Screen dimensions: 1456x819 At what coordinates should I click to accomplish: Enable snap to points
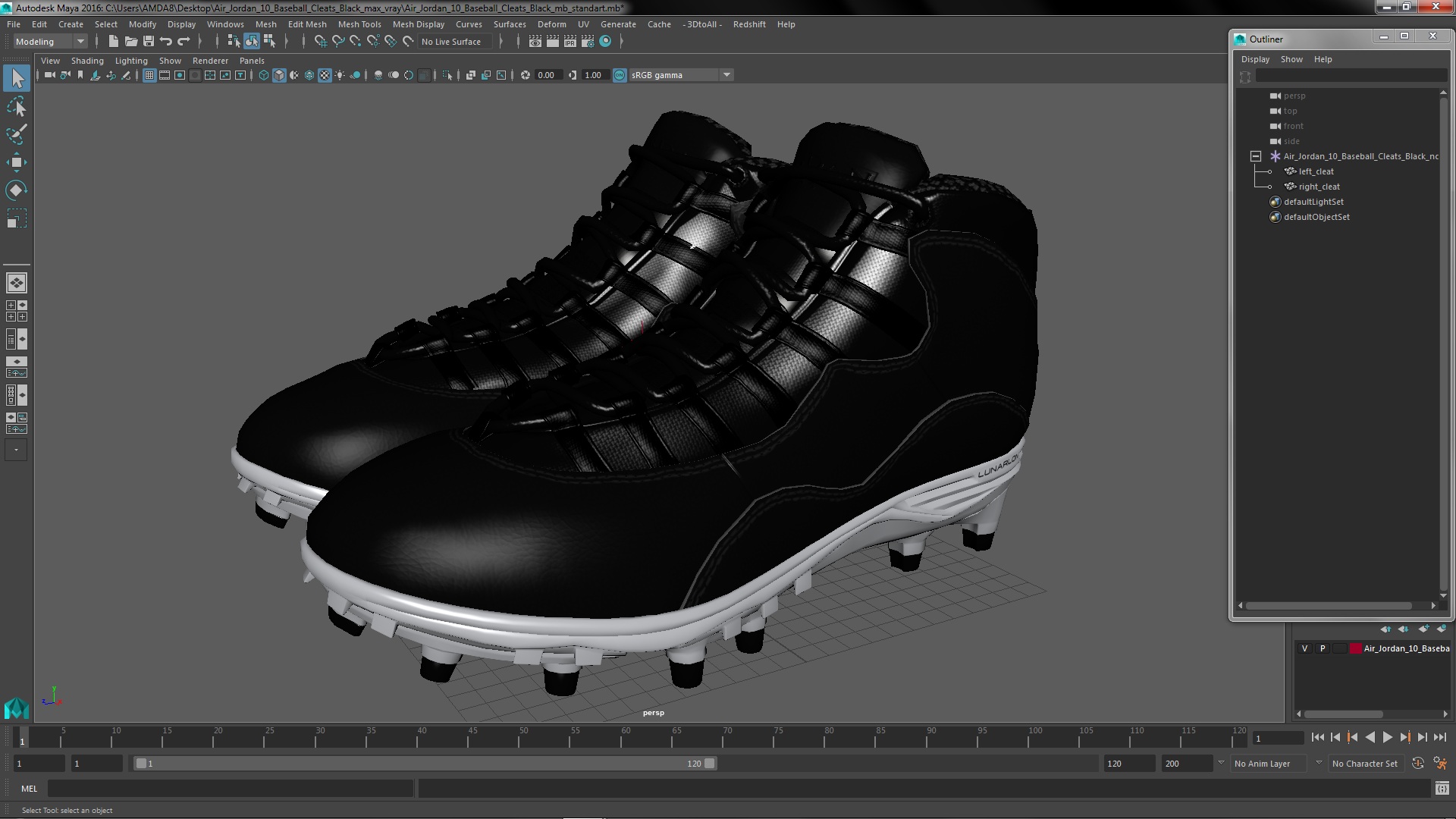pyautogui.click(x=356, y=42)
